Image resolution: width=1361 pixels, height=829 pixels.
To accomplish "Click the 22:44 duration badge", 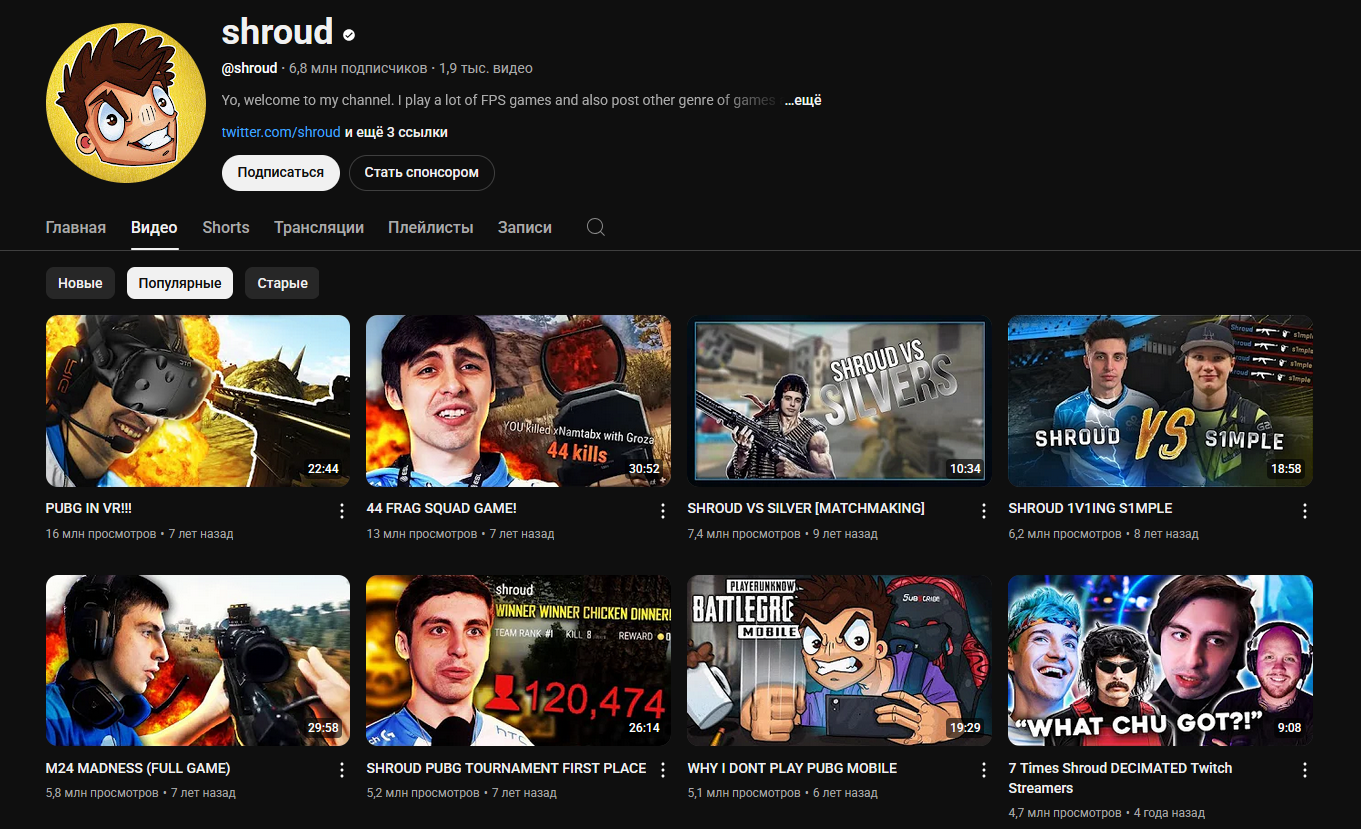I will (x=323, y=469).
